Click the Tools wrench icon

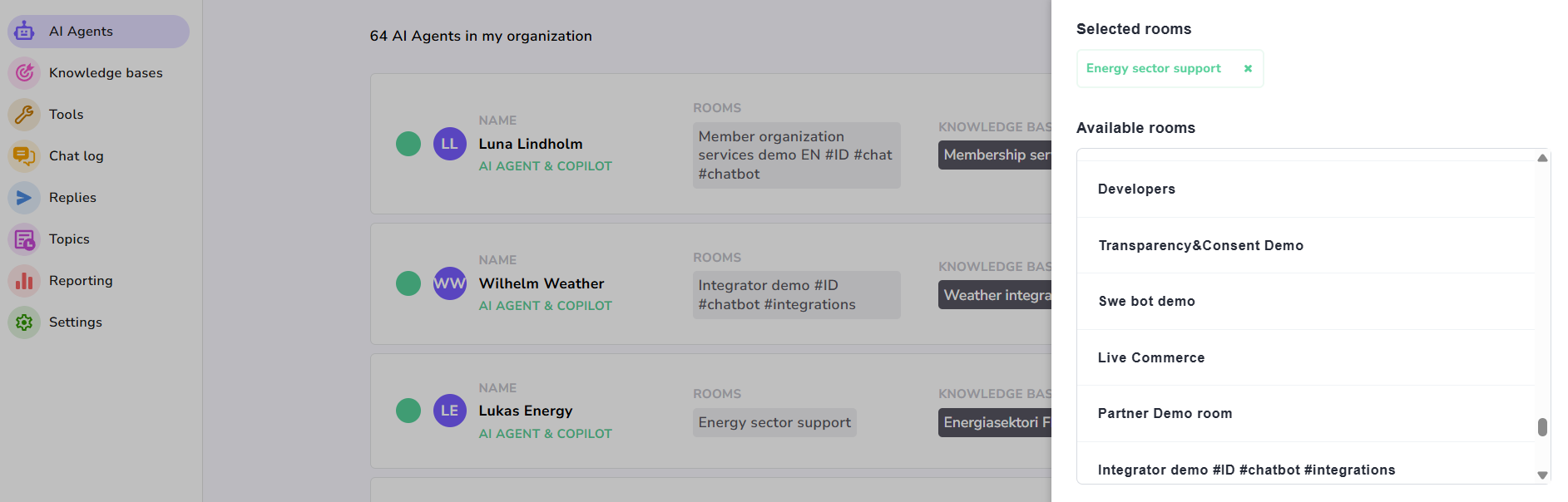[x=24, y=115]
